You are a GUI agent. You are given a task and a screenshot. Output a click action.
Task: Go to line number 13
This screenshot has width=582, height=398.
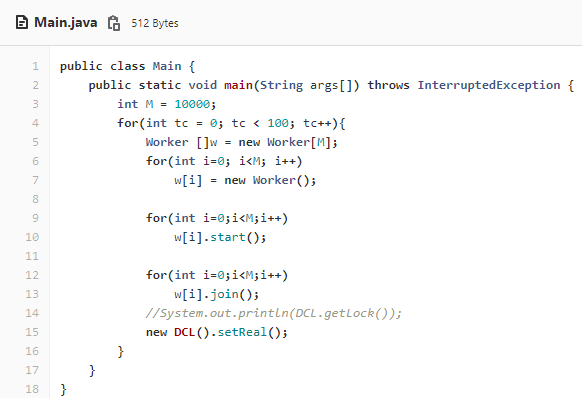click(32, 294)
